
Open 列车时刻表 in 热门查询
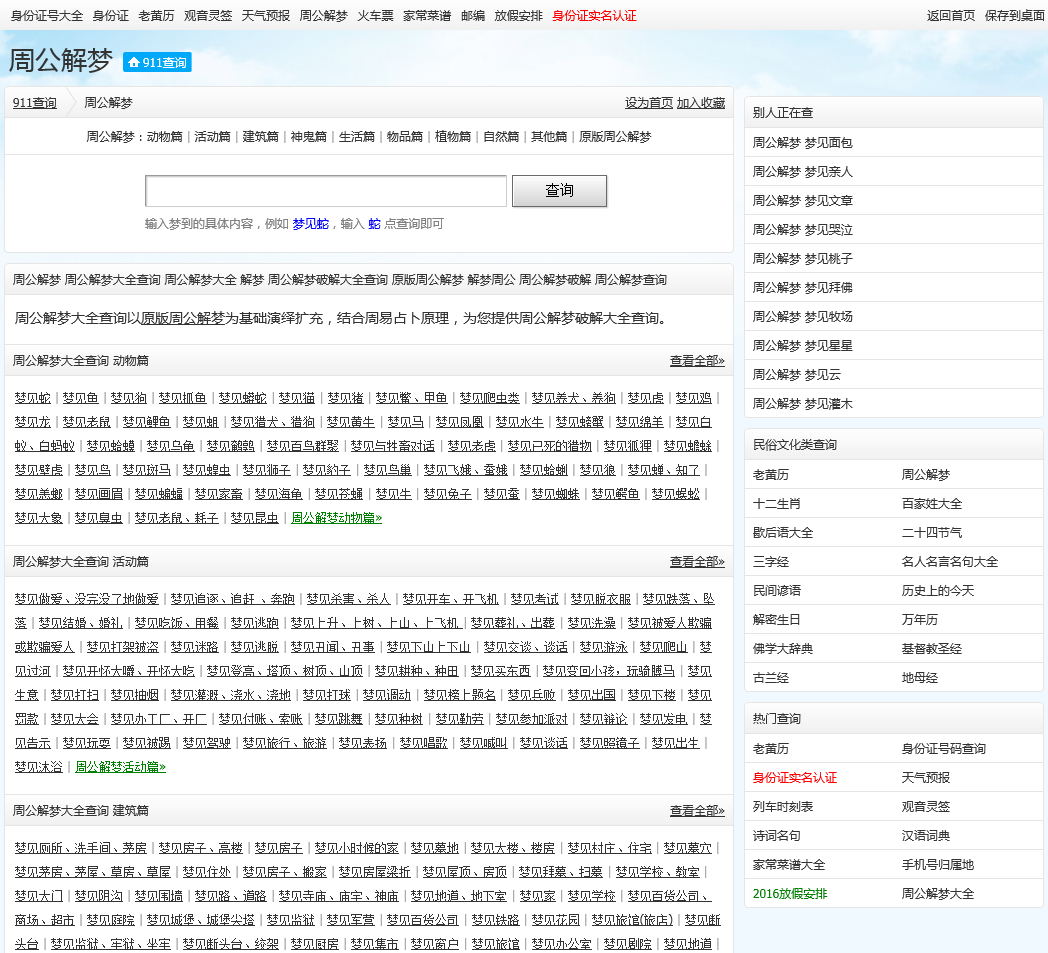tap(783, 807)
